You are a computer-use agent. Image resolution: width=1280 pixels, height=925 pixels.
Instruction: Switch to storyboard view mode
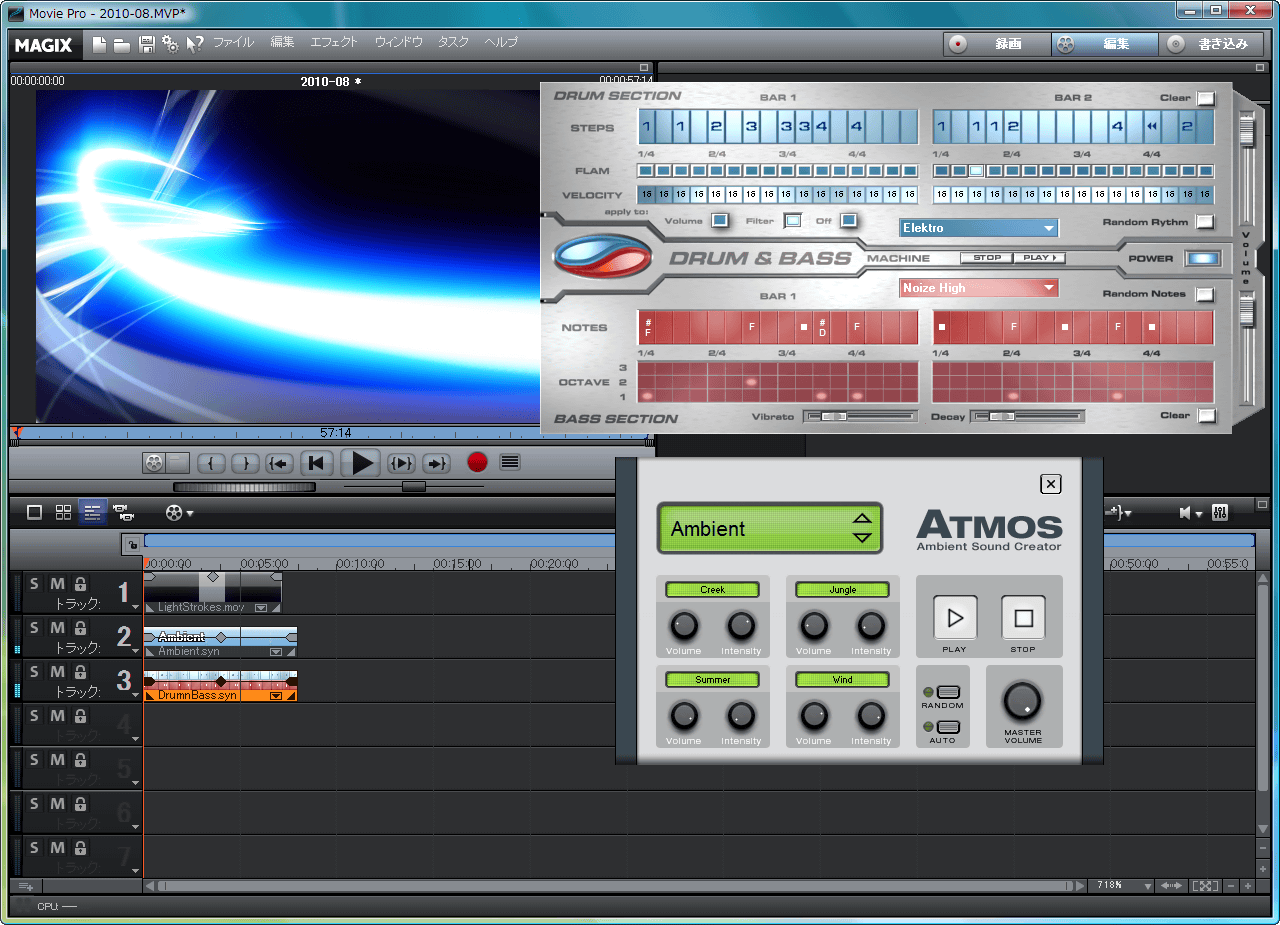(34, 512)
